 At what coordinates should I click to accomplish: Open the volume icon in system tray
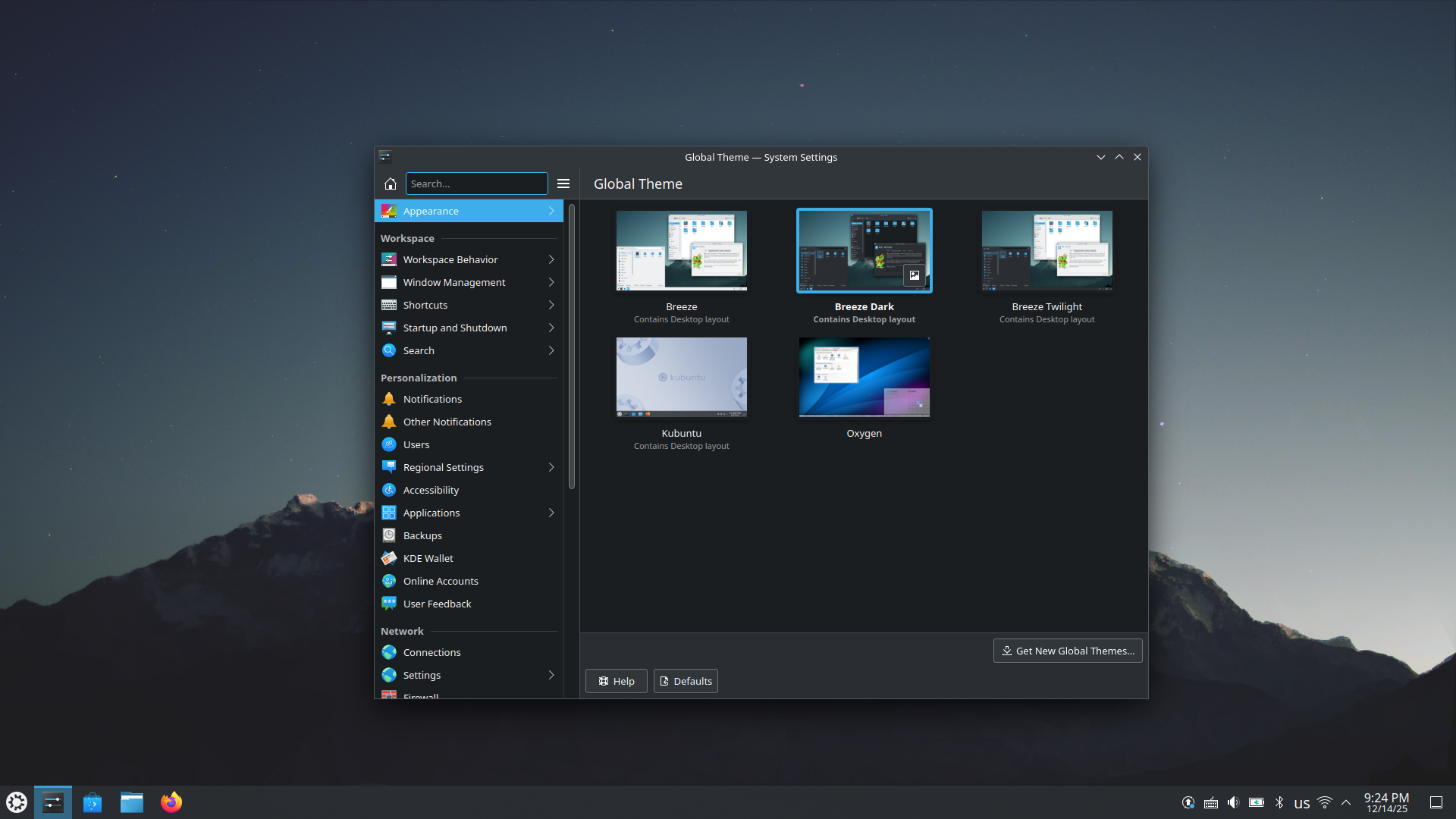[1233, 802]
